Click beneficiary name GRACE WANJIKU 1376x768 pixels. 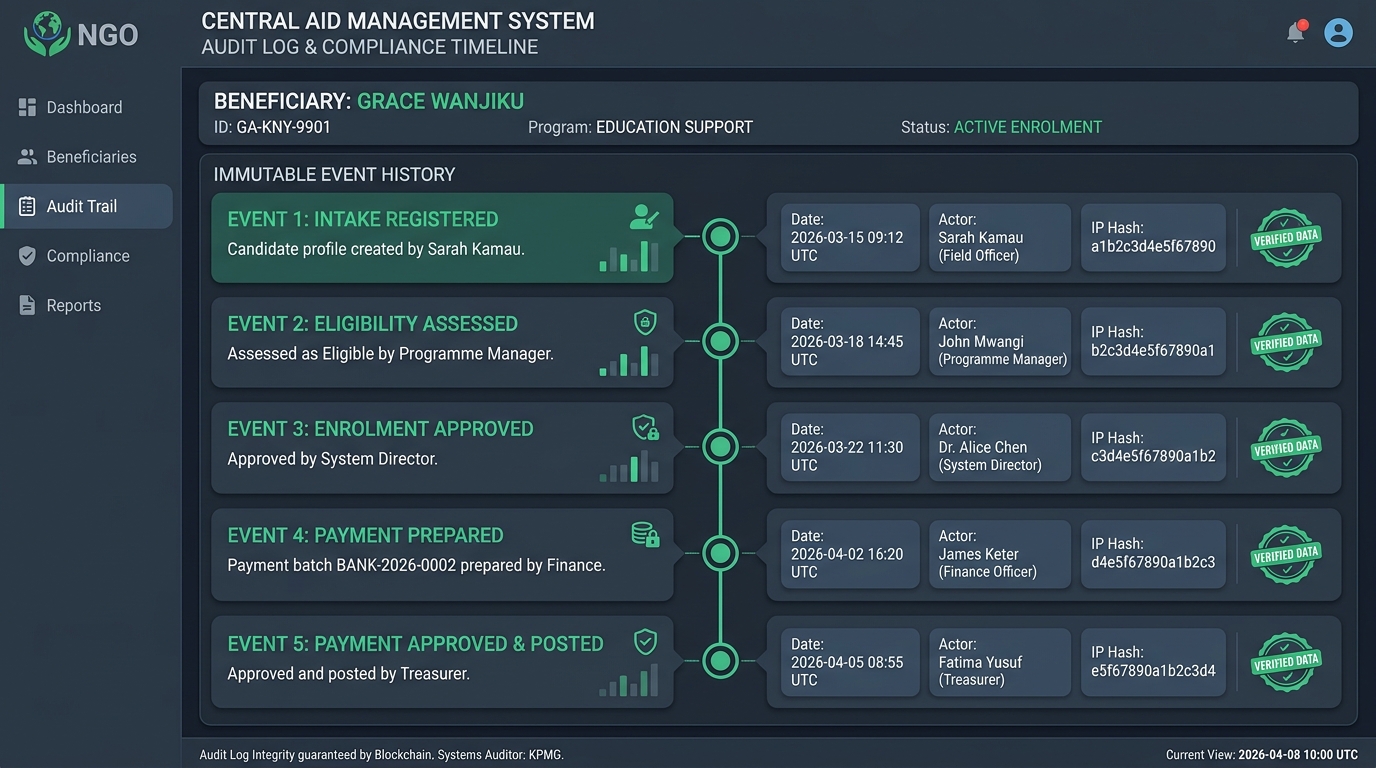click(x=441, y=101)
